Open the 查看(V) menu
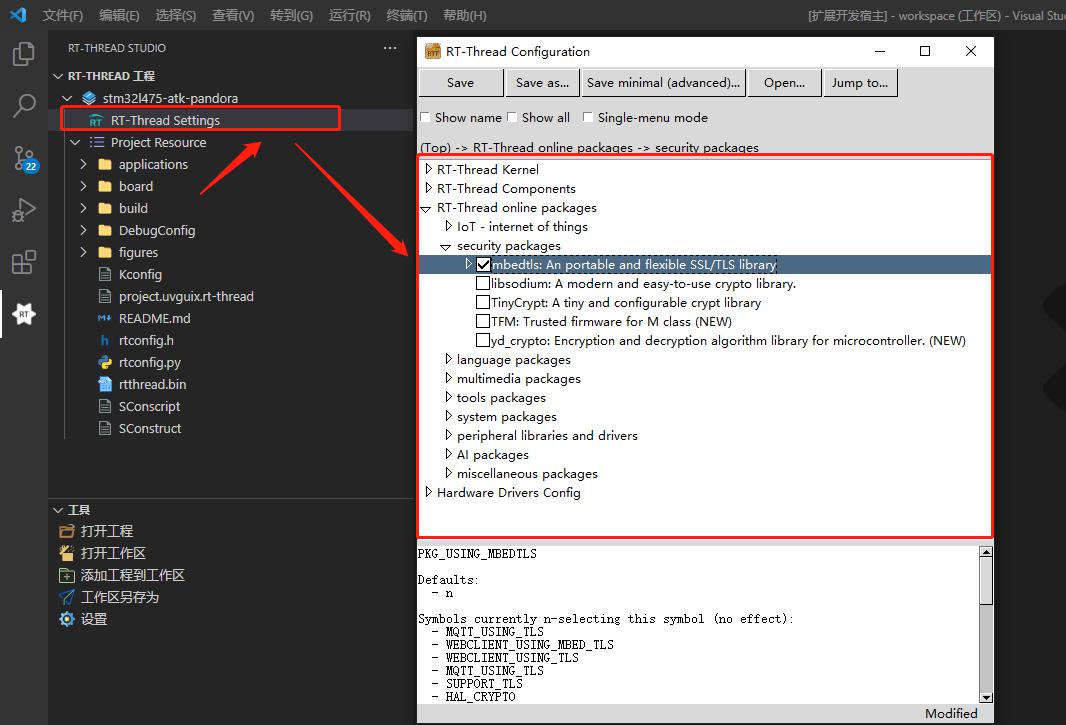Screen dimensions: 1066x725 (x=233, y=15)
